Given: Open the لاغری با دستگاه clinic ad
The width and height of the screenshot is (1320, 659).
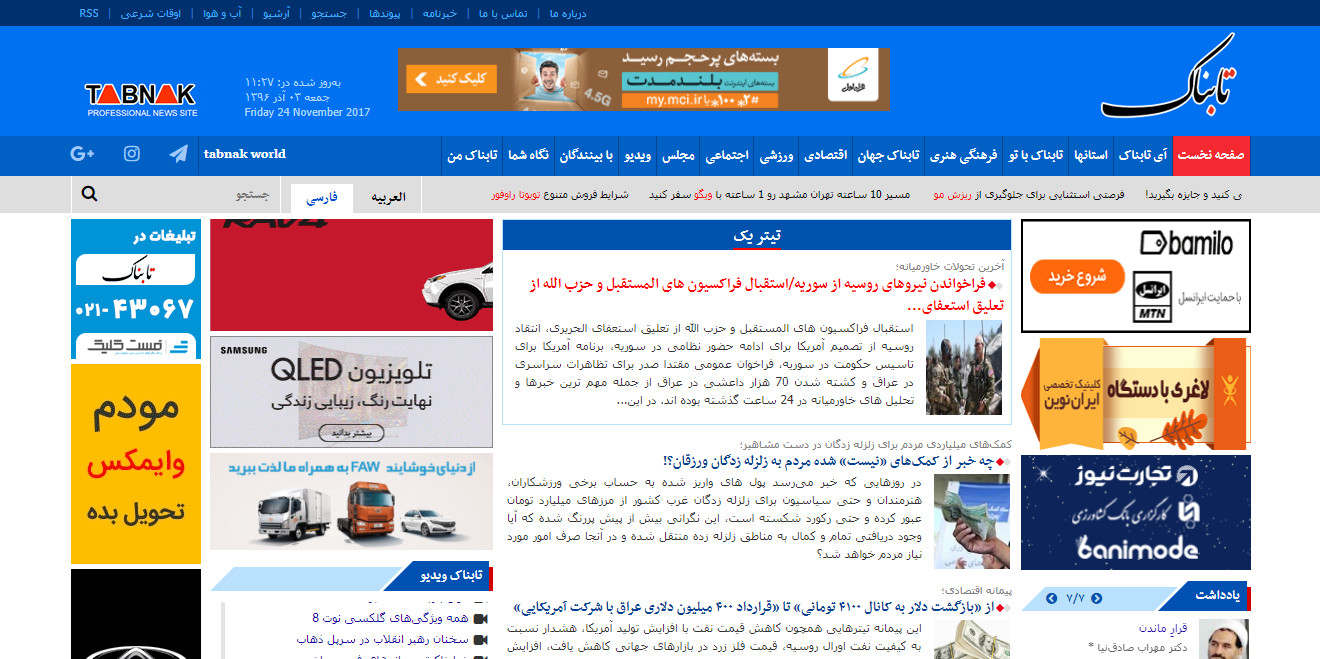Looking at the screenshot, I should click(x=1136, y=393).
